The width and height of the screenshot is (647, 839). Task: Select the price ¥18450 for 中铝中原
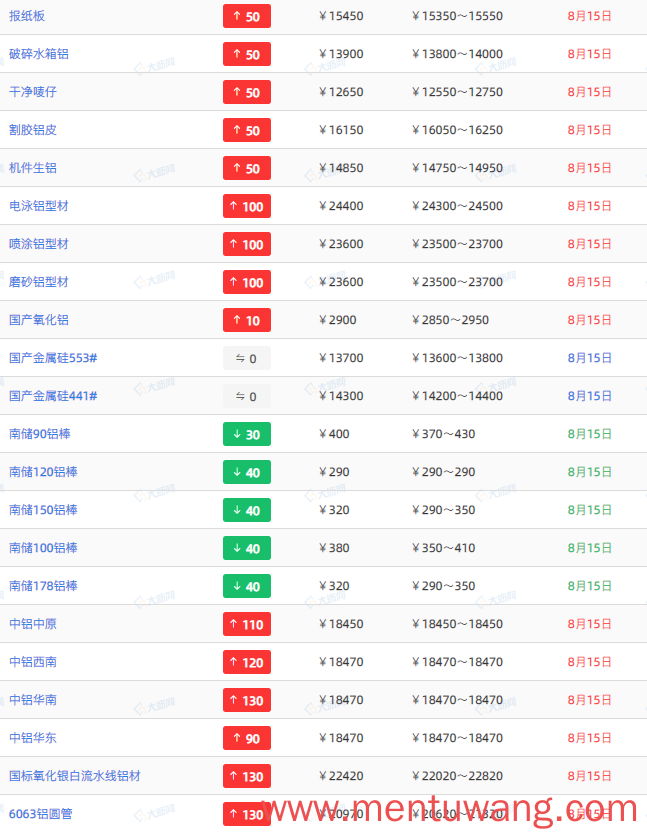point(341,624)
